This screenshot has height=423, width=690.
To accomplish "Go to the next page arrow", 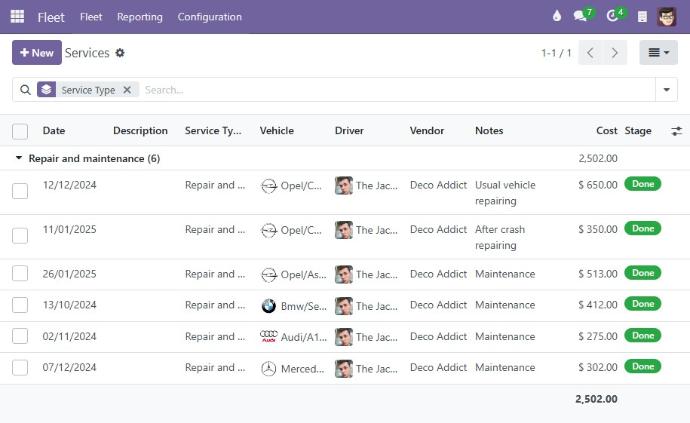I will coord(615,53).
